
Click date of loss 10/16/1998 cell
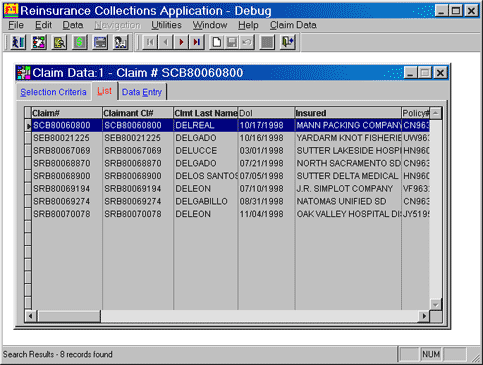(x=266, y=138)
